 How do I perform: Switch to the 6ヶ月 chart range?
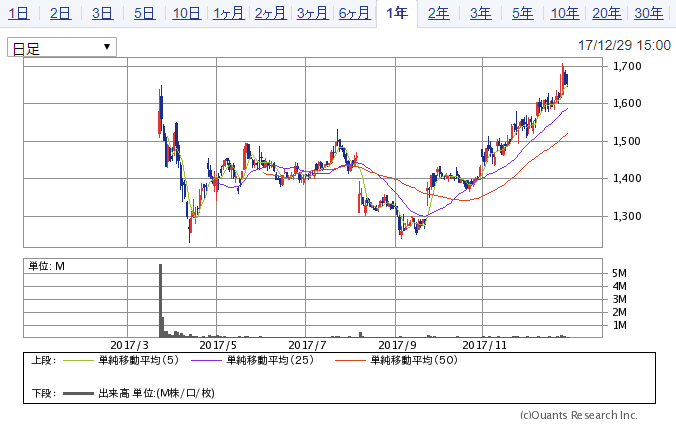click(x=354, y=13)
